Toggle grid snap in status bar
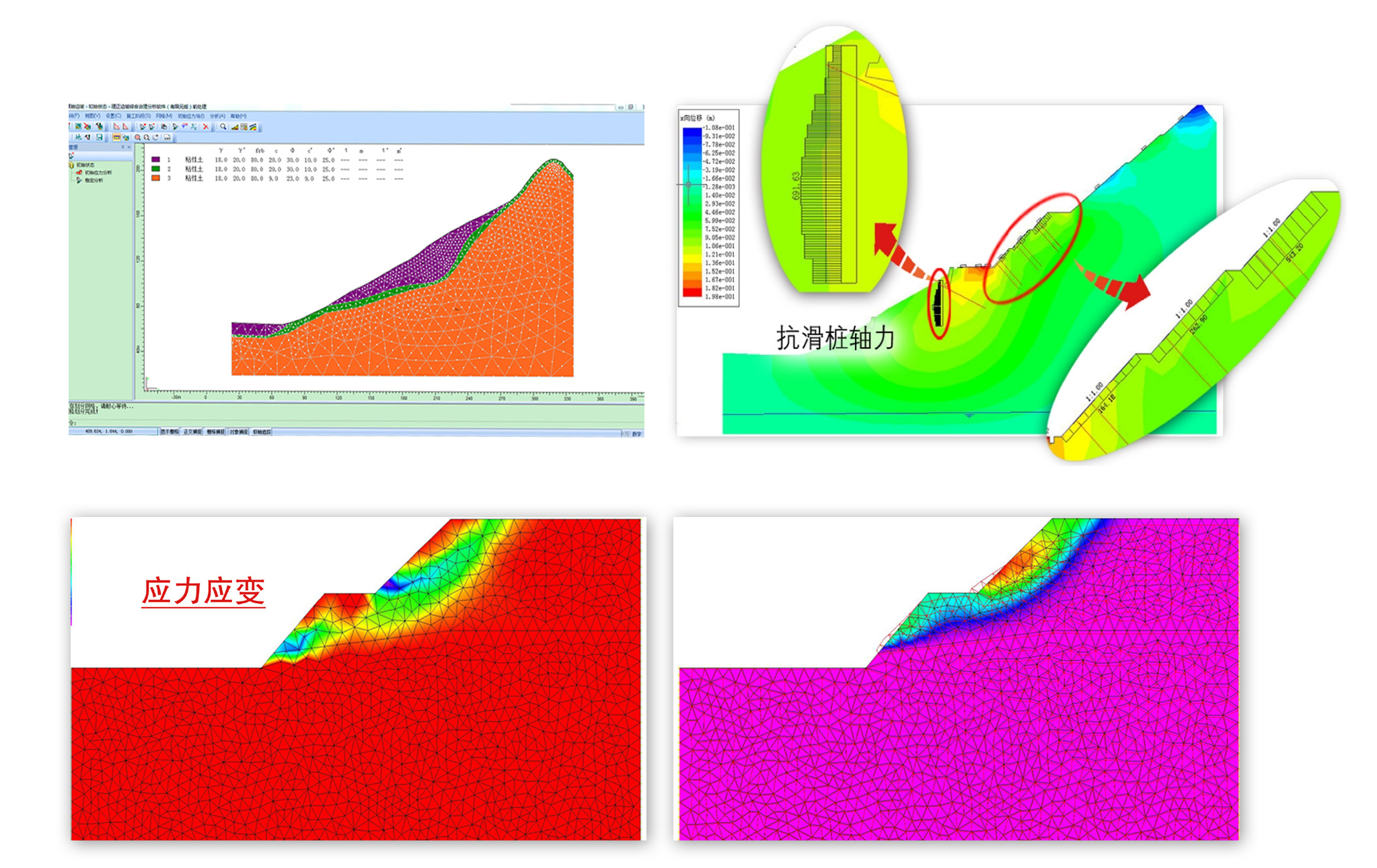1377x868 pixels. pyautogui.click(x=215, y=432)
